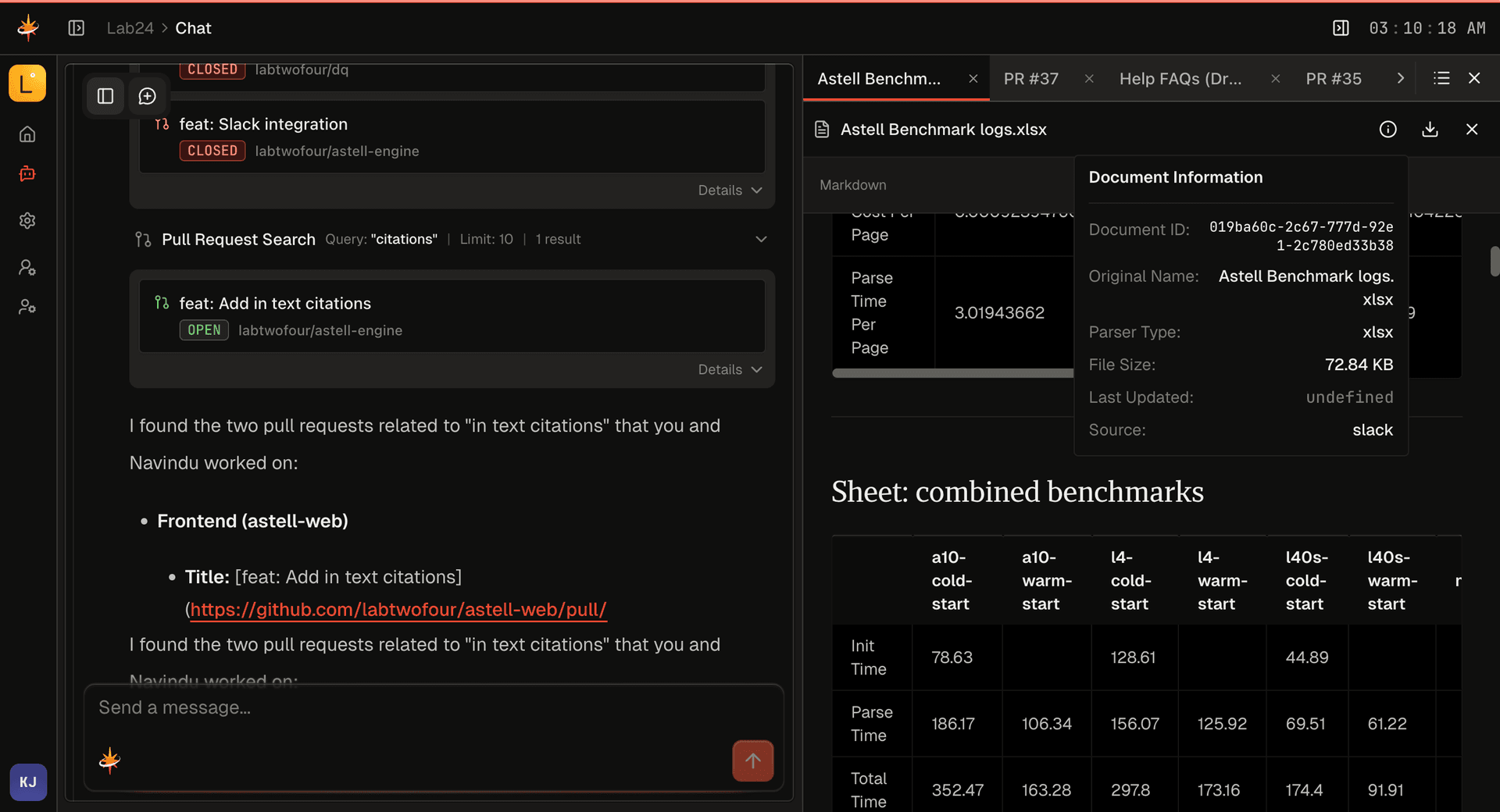
Task: Select the Markdown view option
Action: click(852, 185)
